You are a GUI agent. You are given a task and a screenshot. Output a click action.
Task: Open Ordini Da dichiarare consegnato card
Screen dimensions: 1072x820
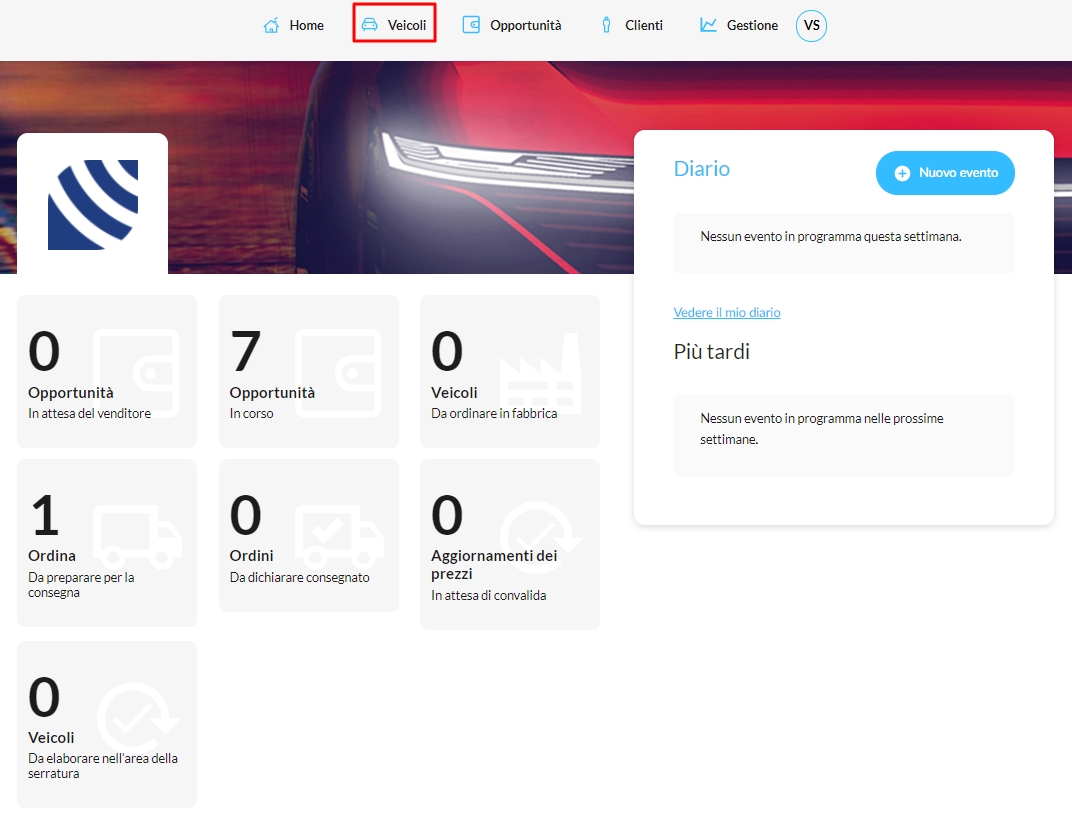(308, 535)
